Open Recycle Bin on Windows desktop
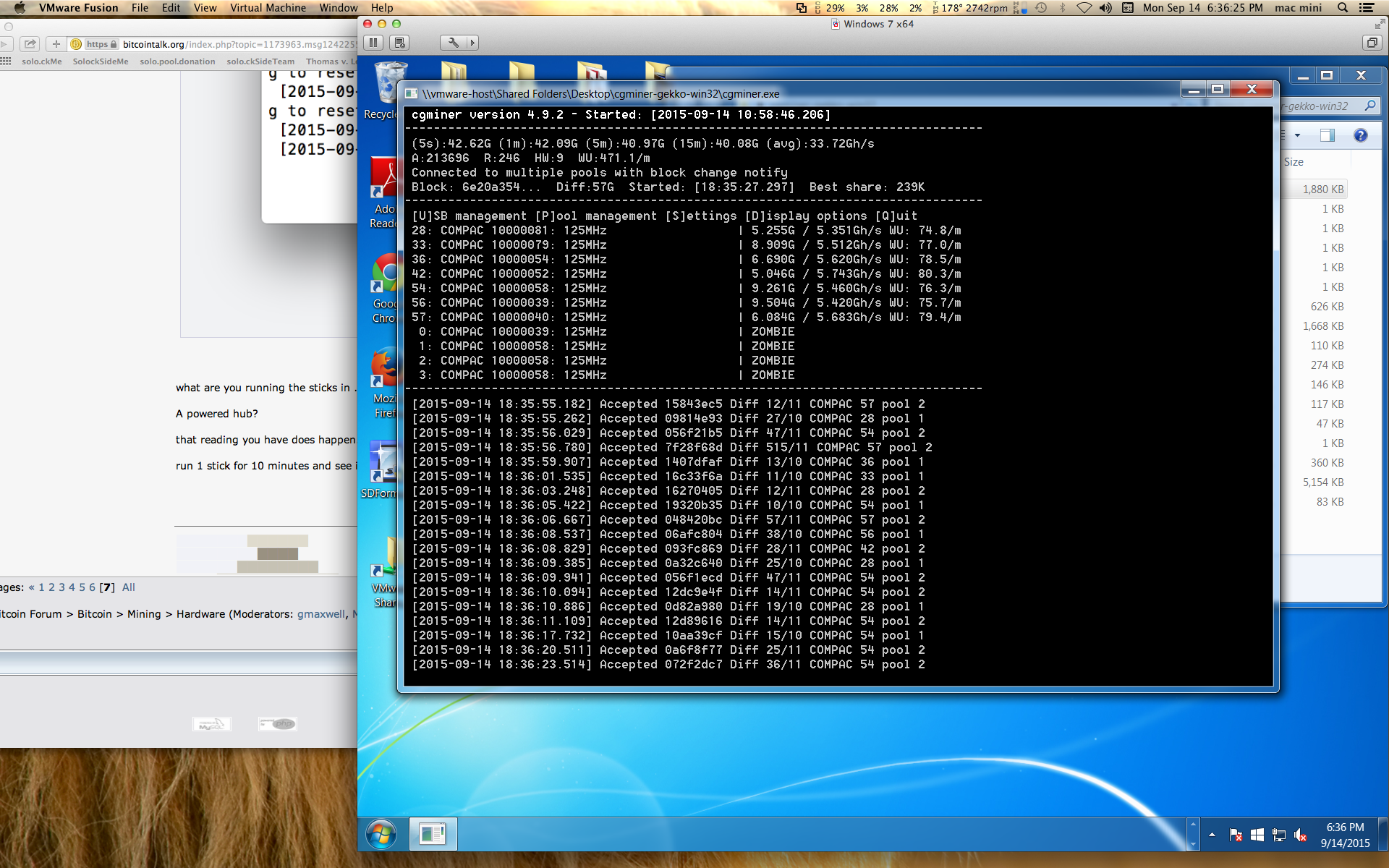This screenshot has width=1389, height=868. click(387, 90)
